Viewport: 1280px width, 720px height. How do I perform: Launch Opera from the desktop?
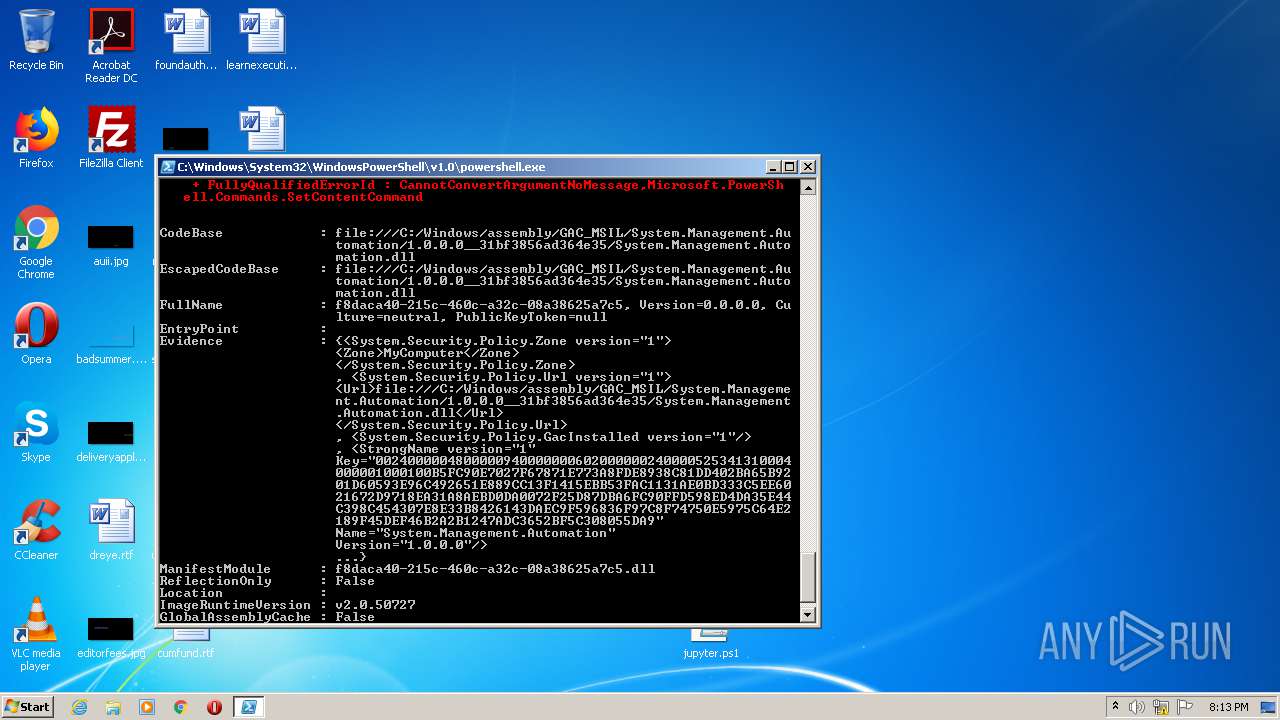coord(36,334)
